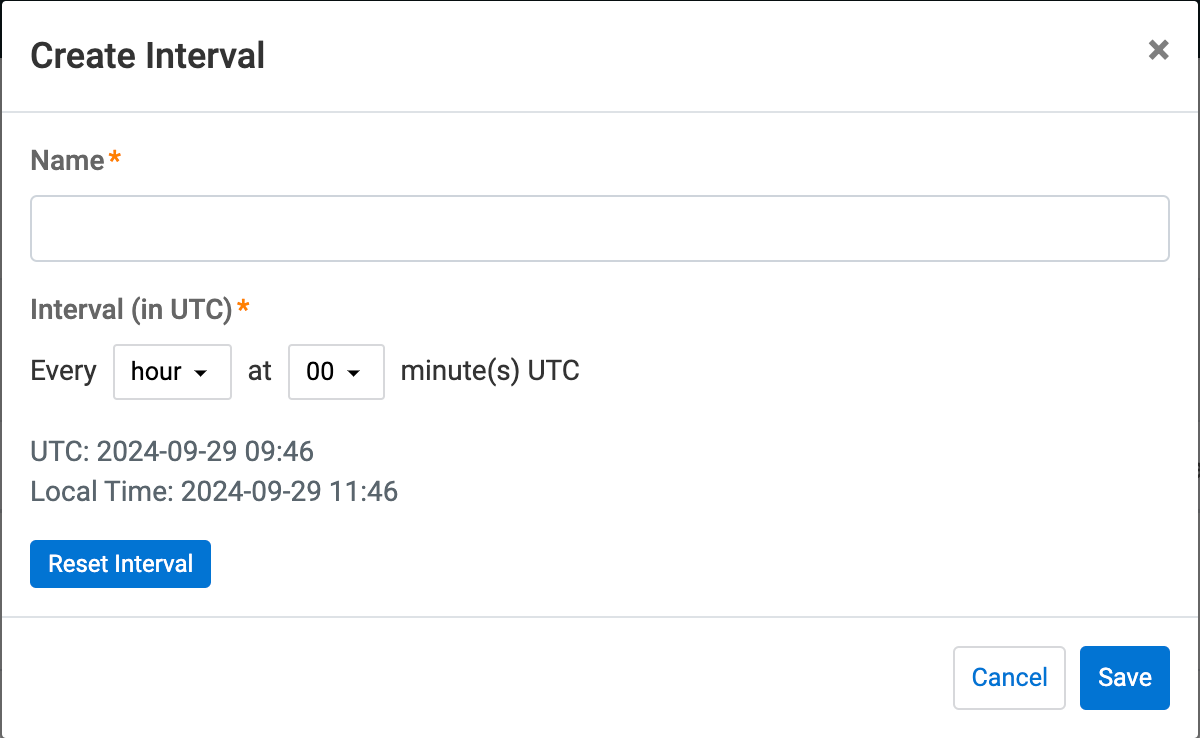Click the word Every before the dropdown
1200x738 pixels.
(63, 372)
